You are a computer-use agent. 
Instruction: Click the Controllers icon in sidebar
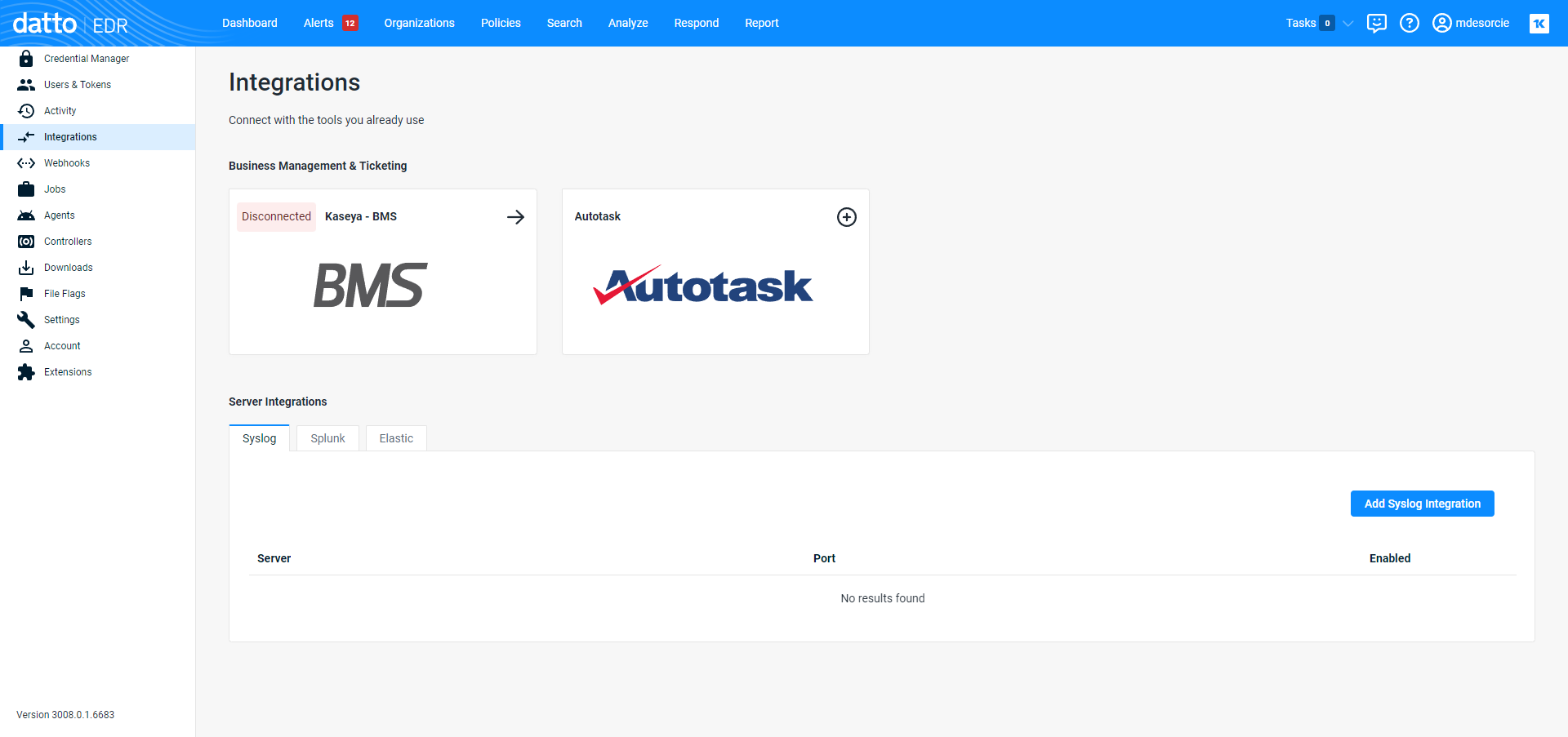click(x=26, y=242)
